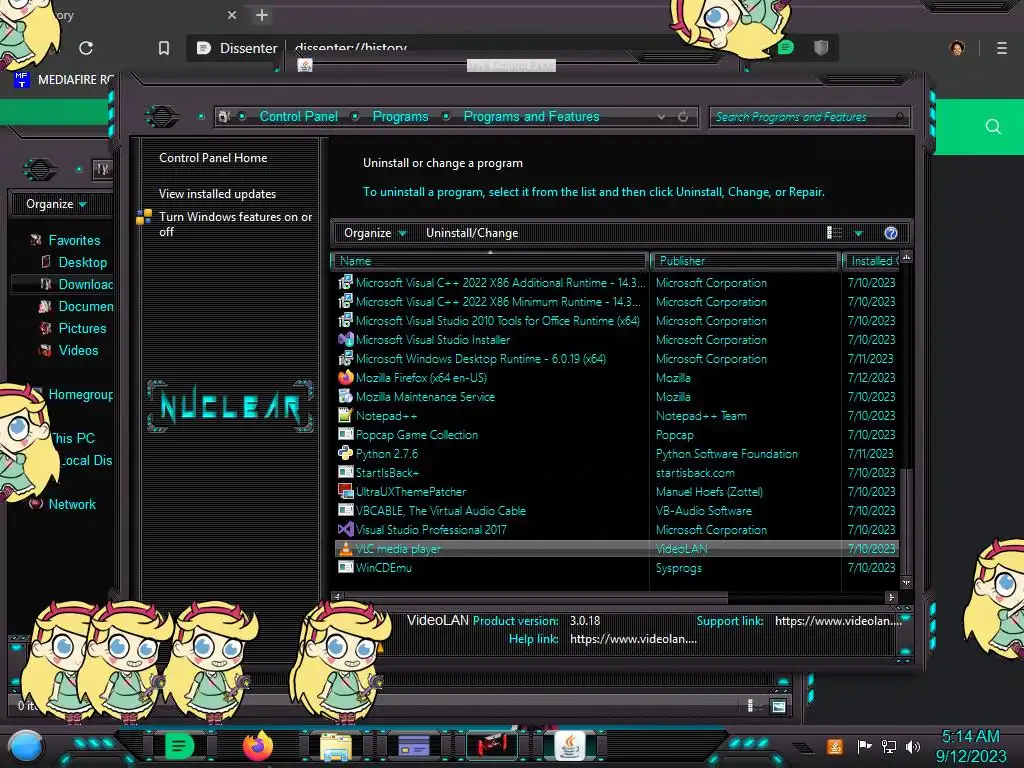
Task: Click the Programs and Features breadcrumb
Action: tap(531, 116)
